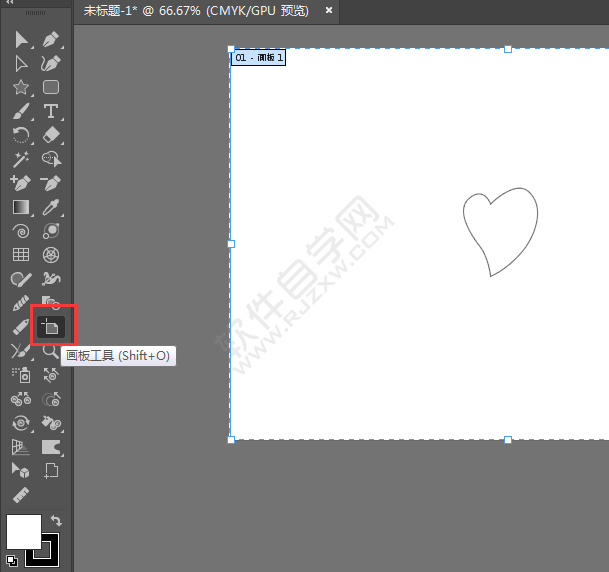Select the Eraser tool
609x572 pixels.
[x=51, y=136]
